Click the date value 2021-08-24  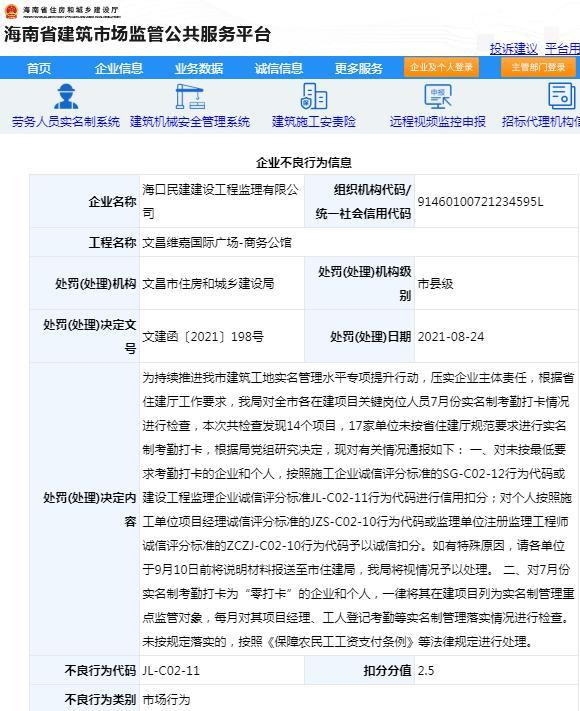[451, 336]
